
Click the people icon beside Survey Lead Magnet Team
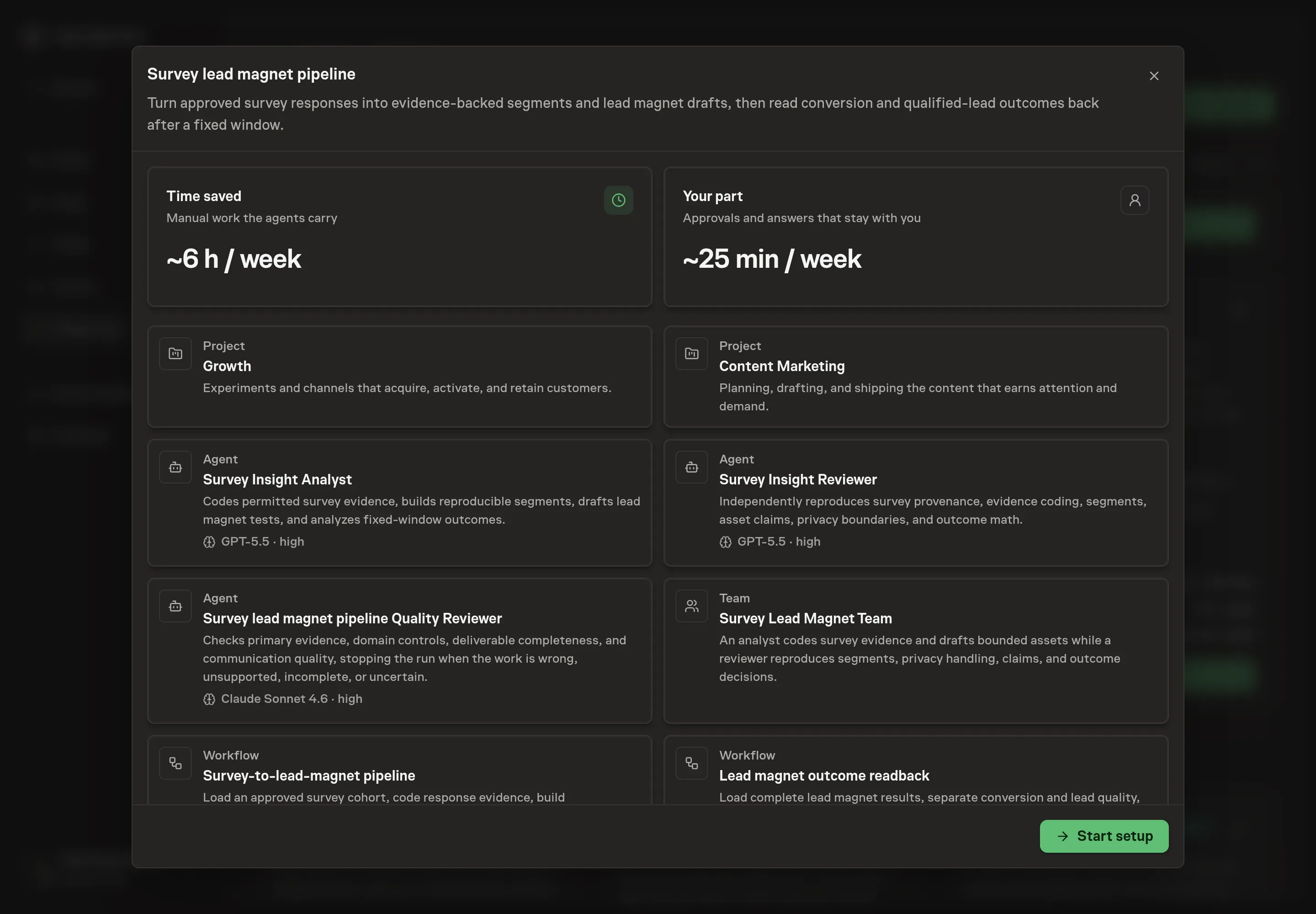(x=692, y=606)
